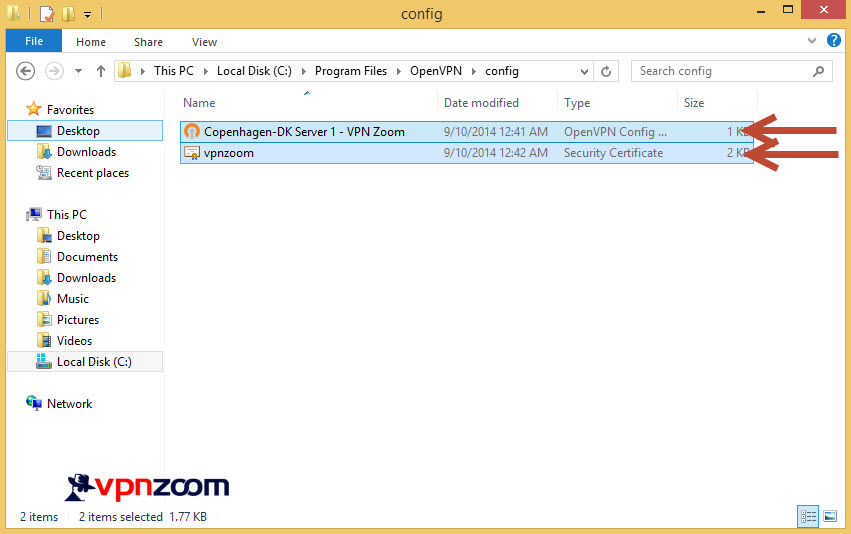Go up one folder level
Viewport: 851px width, 534px height.
tap(100, 71)
